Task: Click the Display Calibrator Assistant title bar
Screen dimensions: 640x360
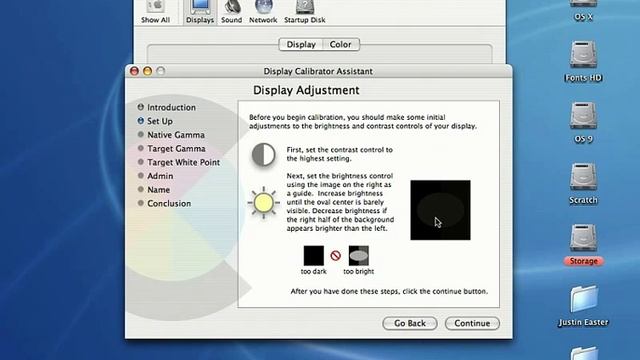Action: [x=318, y=71]
